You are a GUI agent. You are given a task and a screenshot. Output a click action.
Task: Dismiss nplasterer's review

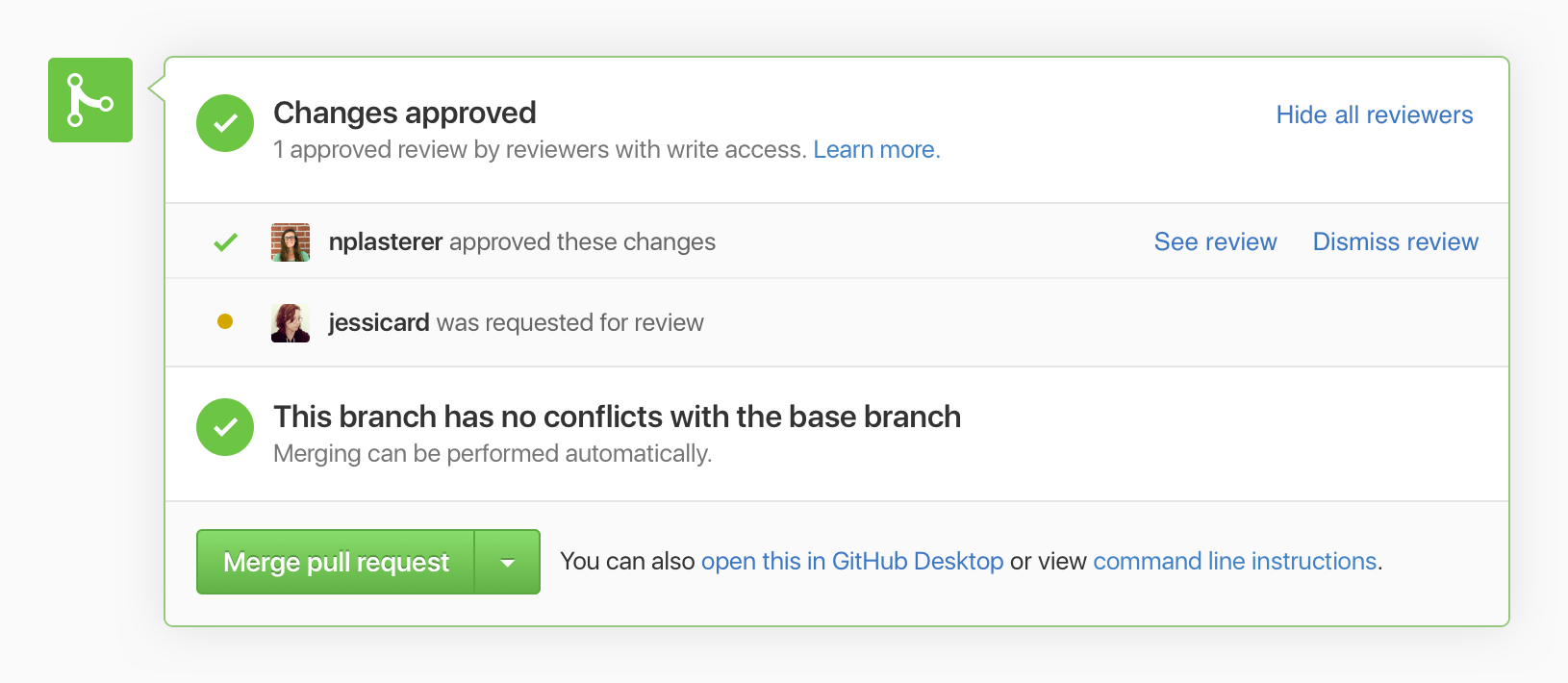click(x=1395, y=242)
